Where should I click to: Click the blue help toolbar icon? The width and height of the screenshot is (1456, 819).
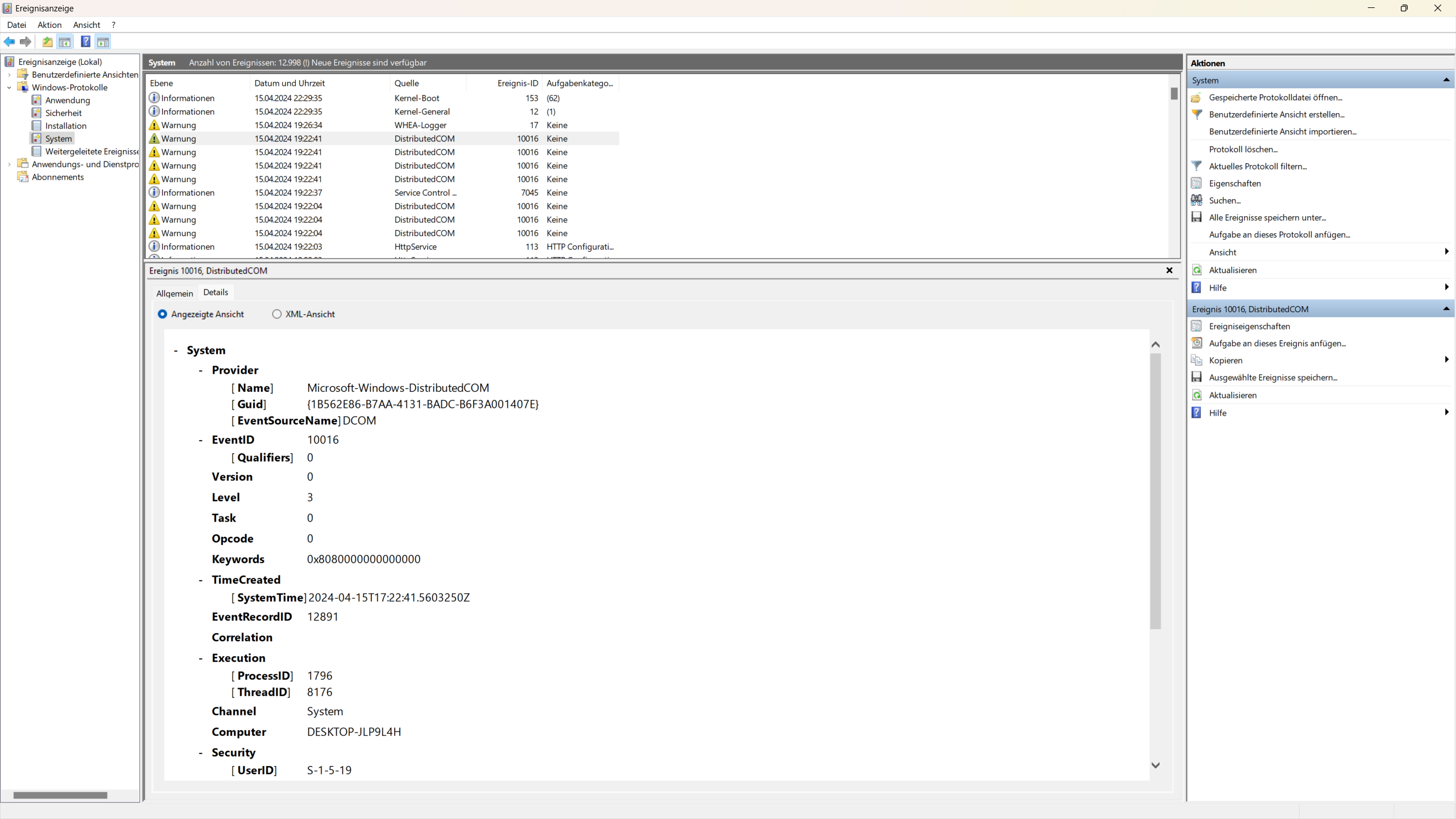click(85, 42)
